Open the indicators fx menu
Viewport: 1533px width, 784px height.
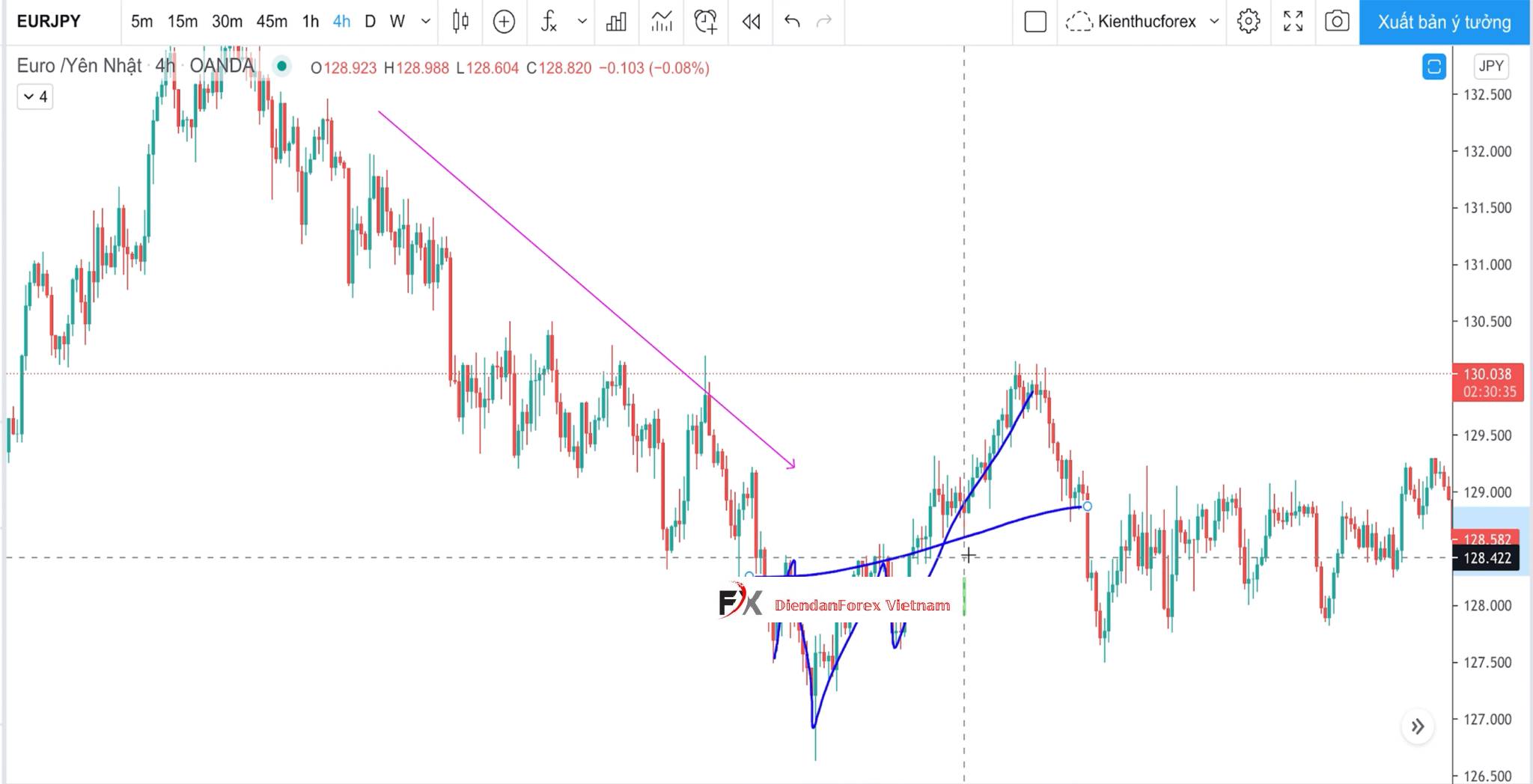549,22
